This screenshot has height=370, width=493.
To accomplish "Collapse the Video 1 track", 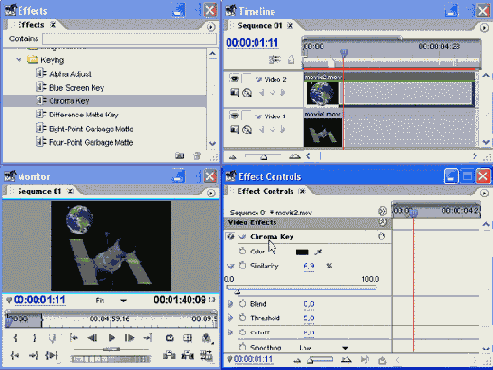I will coord(258,117).
